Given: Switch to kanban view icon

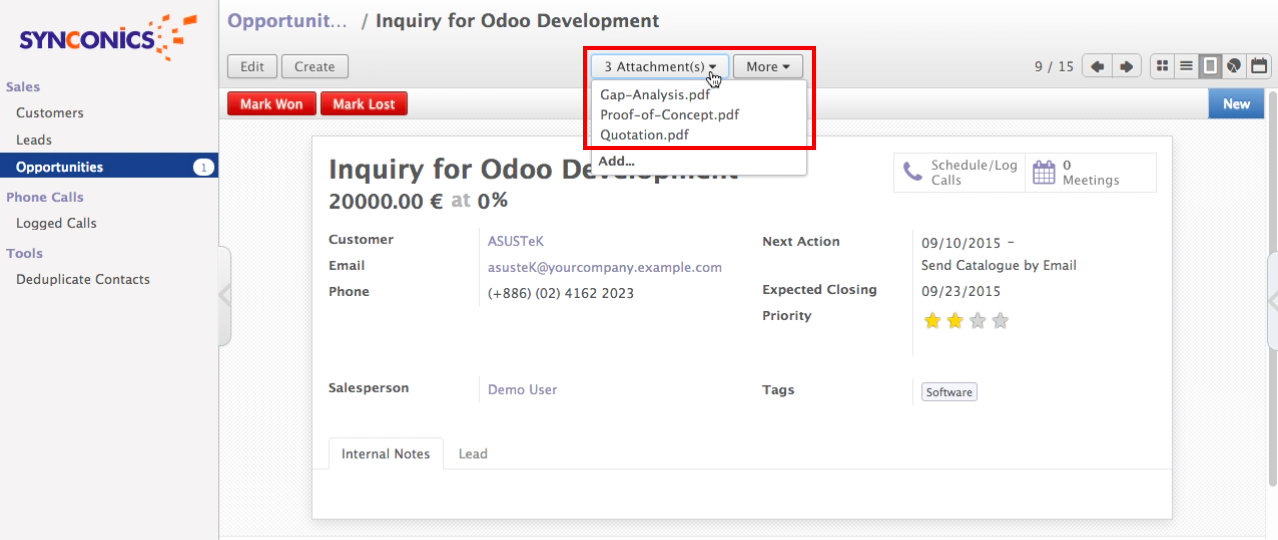Looking at the screenshot, I should pos(1162,66).
